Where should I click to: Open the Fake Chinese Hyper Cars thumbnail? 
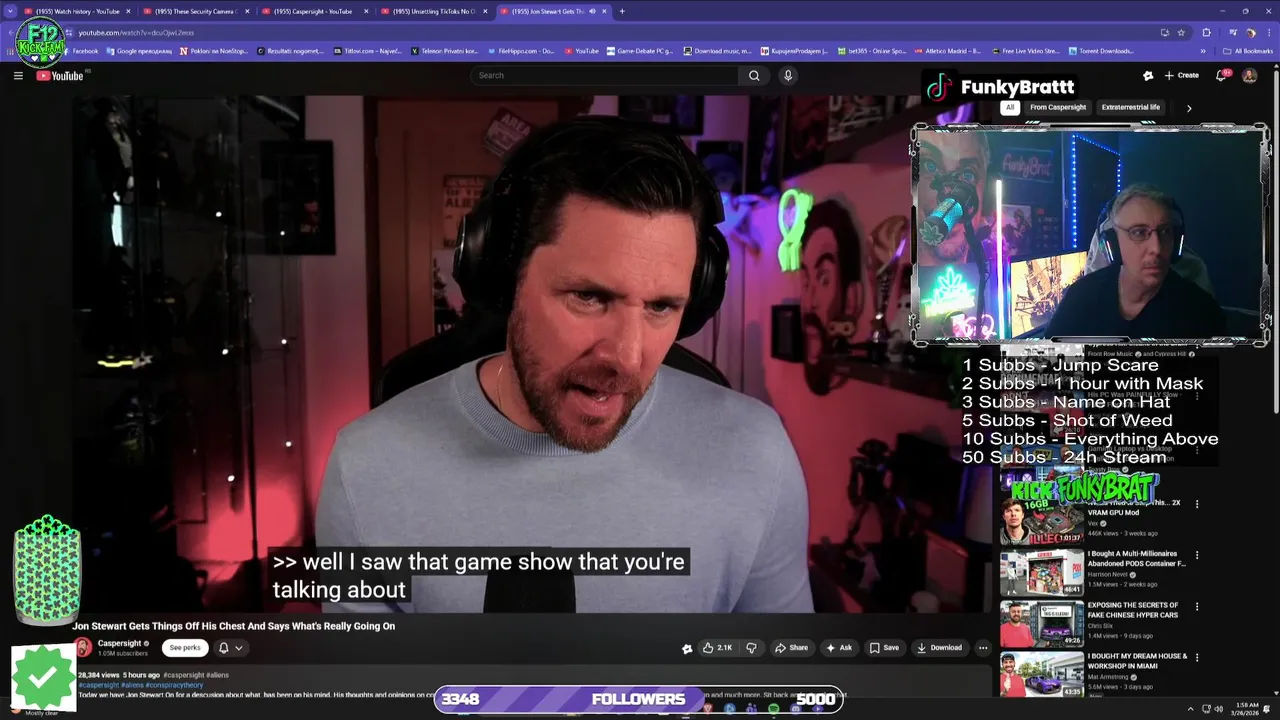1041,624
